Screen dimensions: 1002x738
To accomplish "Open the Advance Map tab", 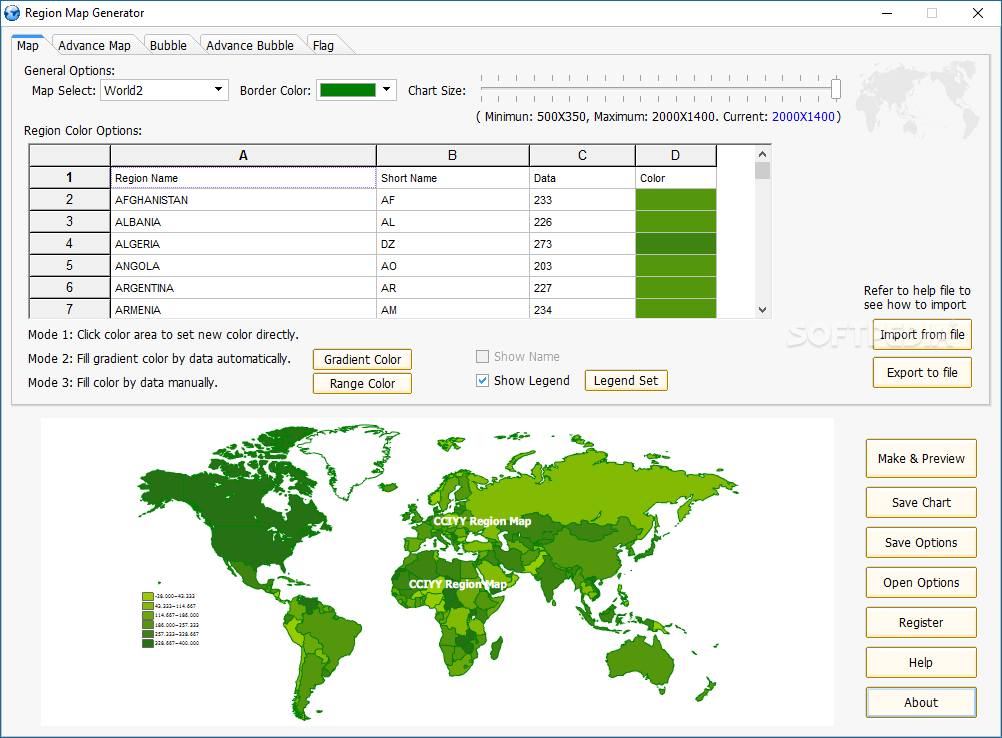I will [94, 45].
